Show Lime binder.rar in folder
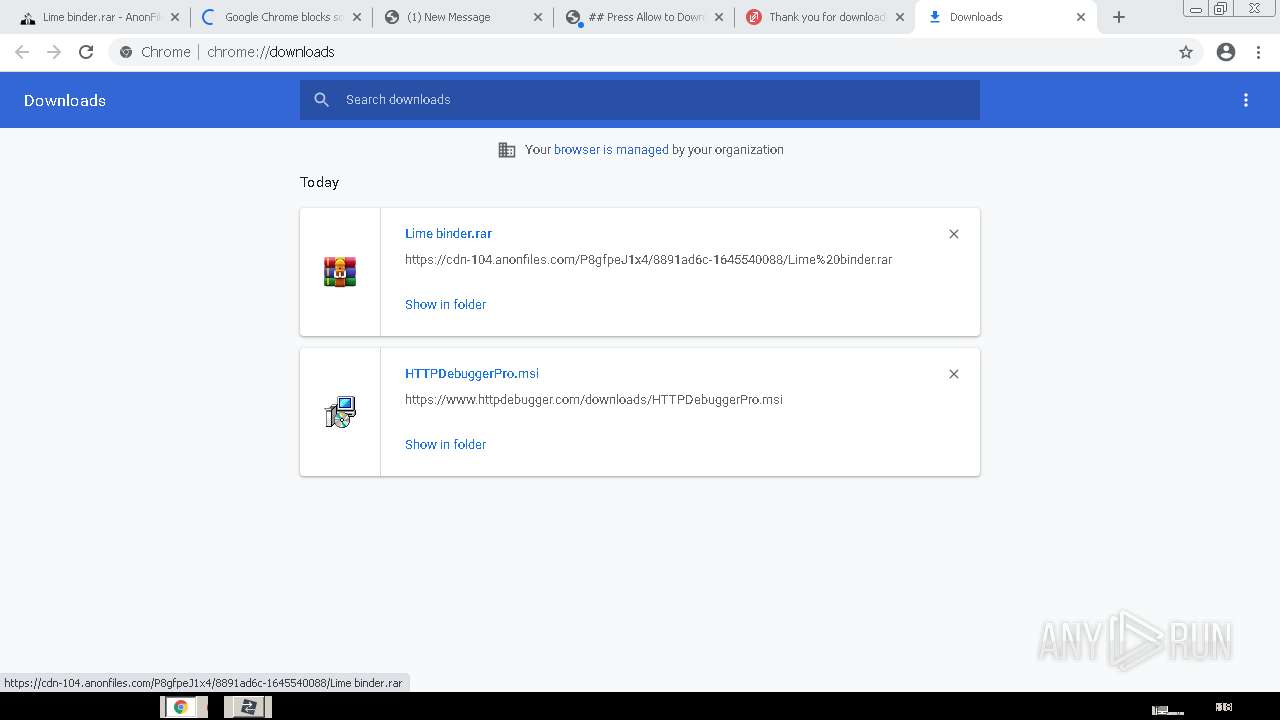Image resolution: width=1280 pixels, height=720 pixels. point(445,305)
